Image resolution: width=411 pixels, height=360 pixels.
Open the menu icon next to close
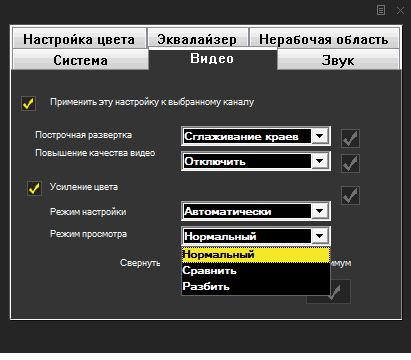coord(381,10)
